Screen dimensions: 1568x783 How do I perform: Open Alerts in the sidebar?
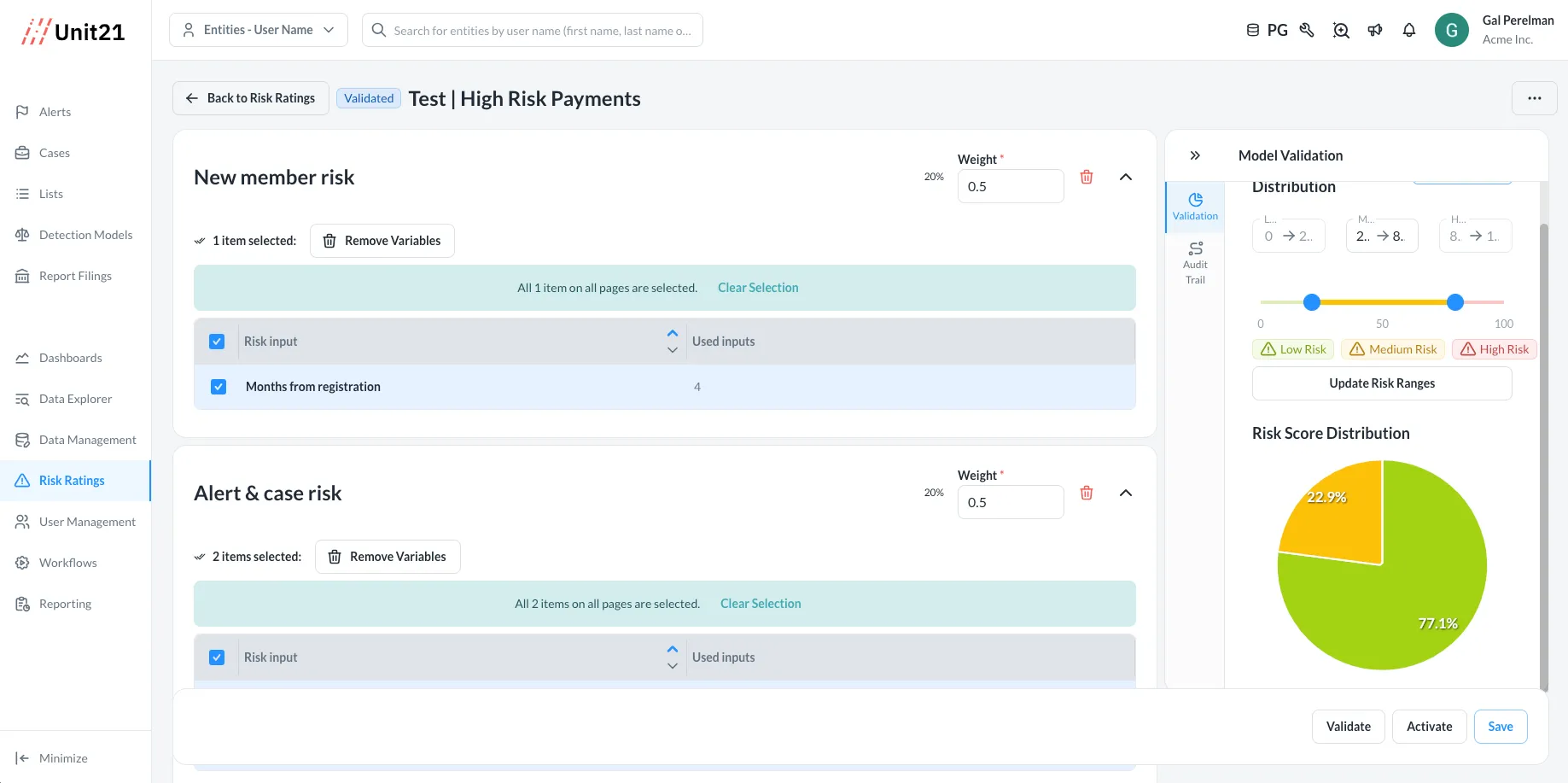(x=55, y=112)
